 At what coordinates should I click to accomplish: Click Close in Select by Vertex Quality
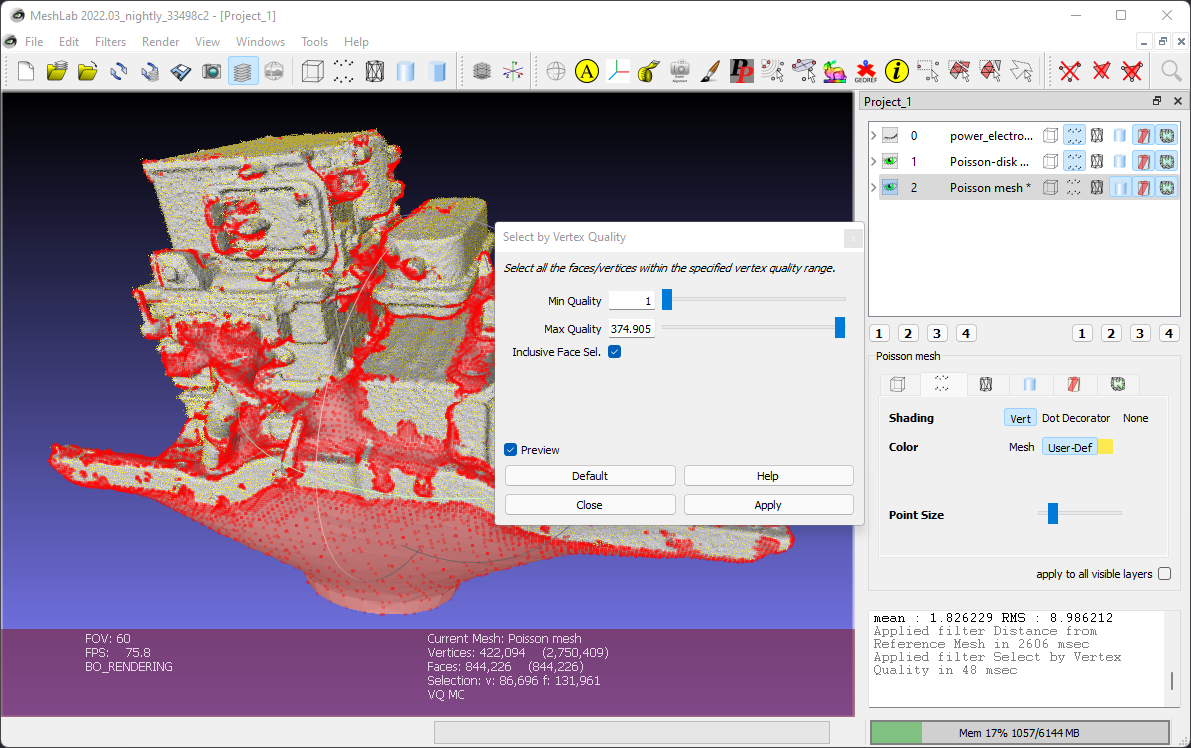590,505
